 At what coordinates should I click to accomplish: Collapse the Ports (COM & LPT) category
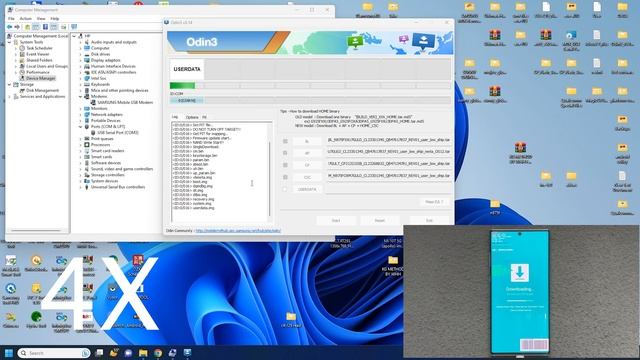[x=80, y=127]
